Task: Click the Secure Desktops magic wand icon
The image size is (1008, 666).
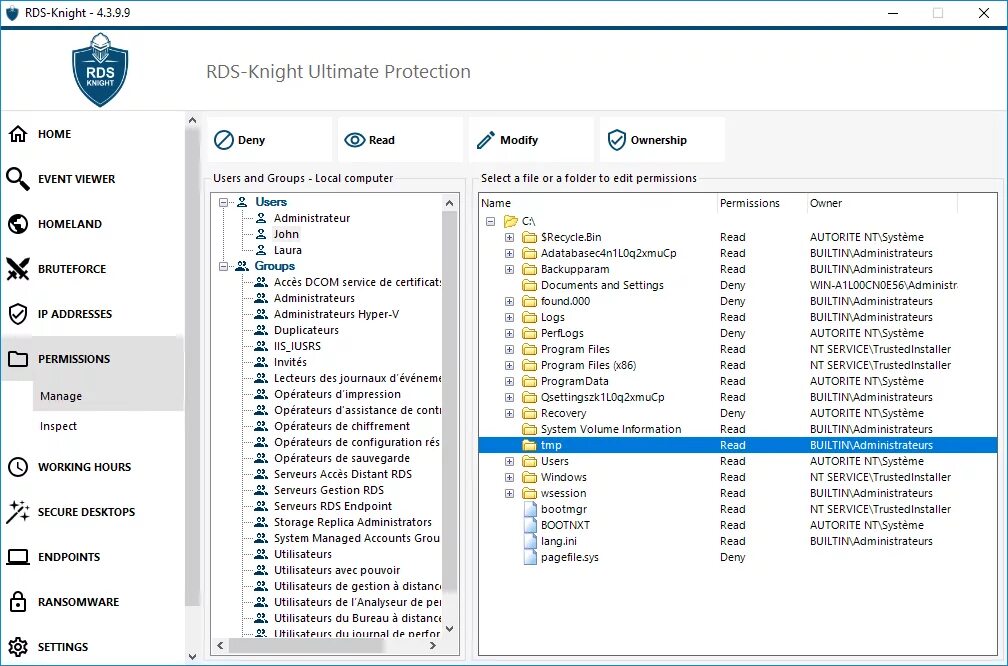Action: pos(18,512)
